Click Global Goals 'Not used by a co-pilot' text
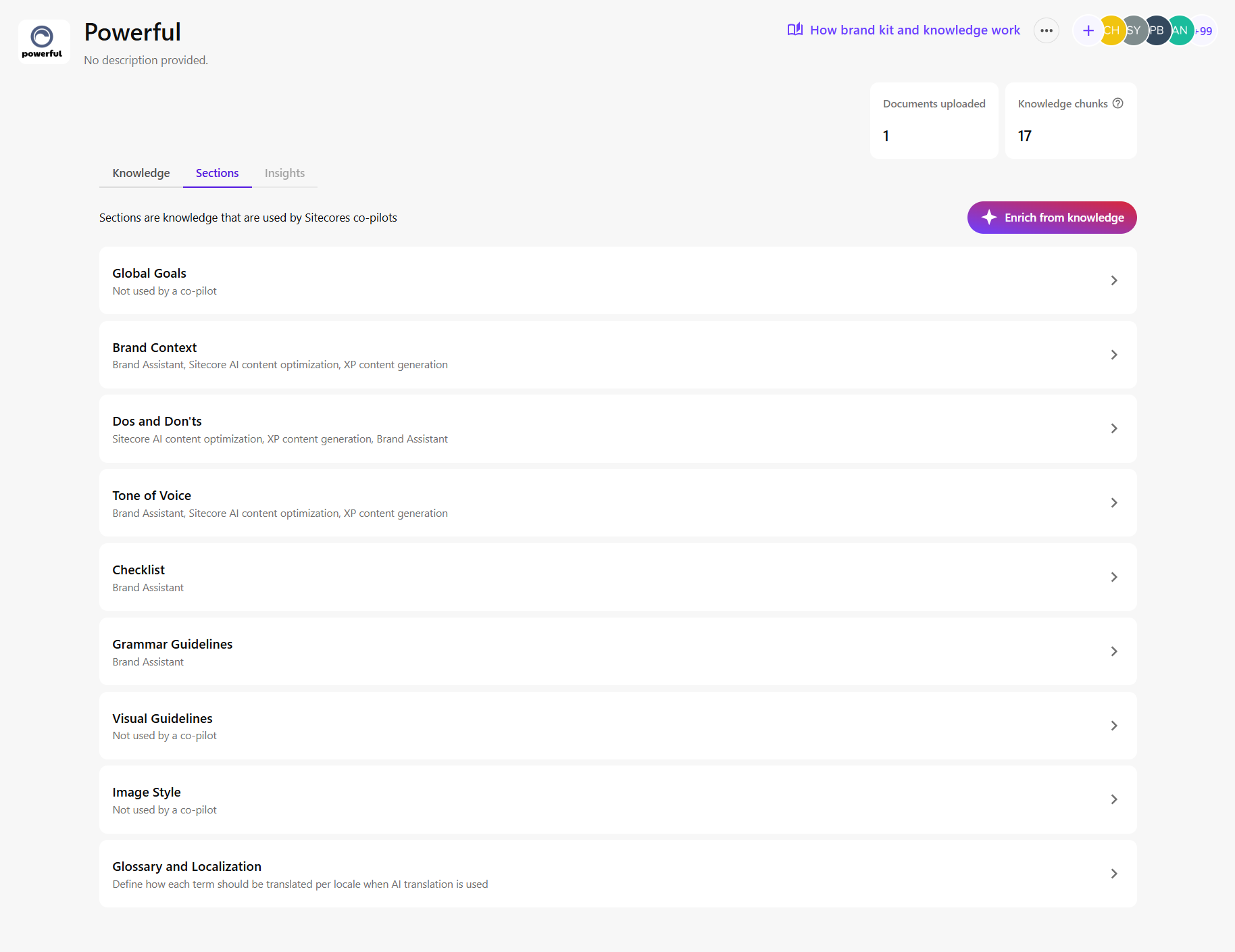The image size is (1235, 952). click(165, 291)
